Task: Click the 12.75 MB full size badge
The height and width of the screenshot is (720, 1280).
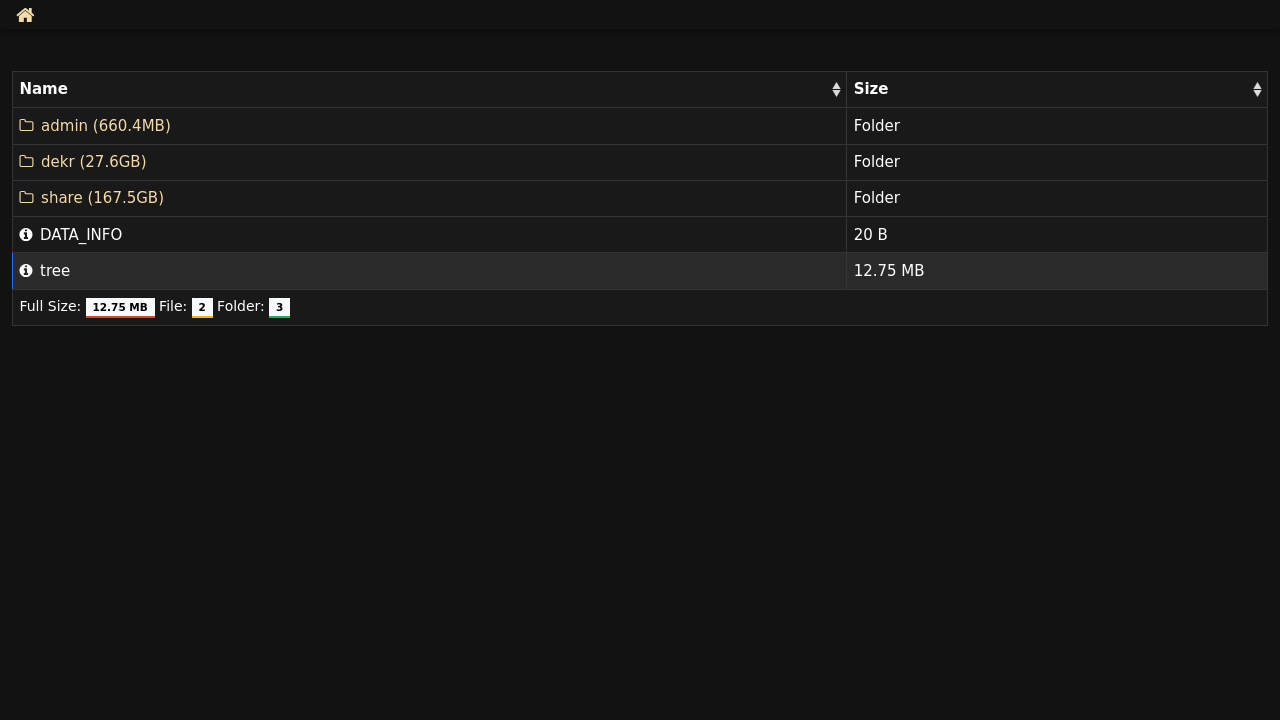Action: (x=120, y=308)
